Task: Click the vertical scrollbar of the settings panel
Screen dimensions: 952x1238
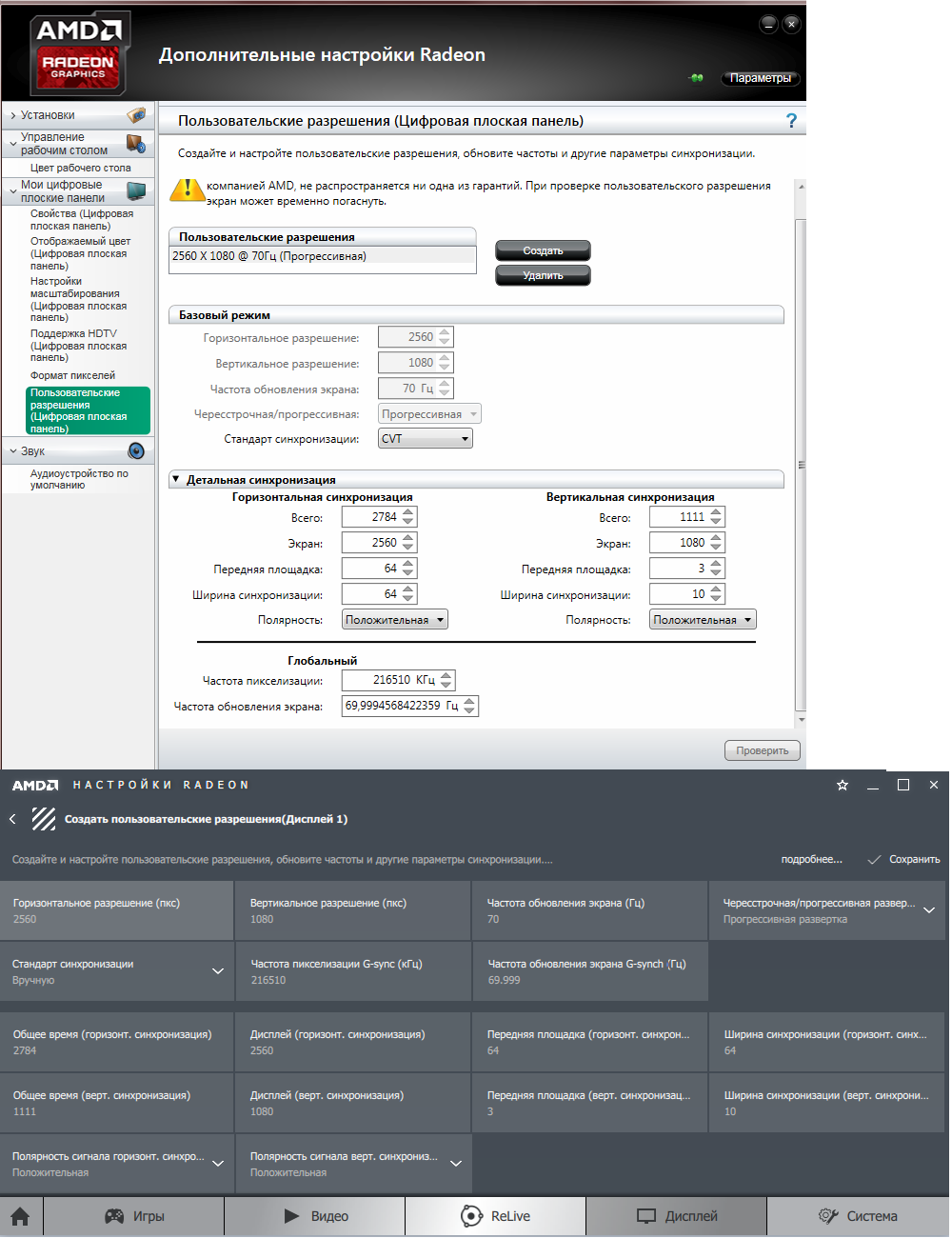Action: (x=801, y=466)
